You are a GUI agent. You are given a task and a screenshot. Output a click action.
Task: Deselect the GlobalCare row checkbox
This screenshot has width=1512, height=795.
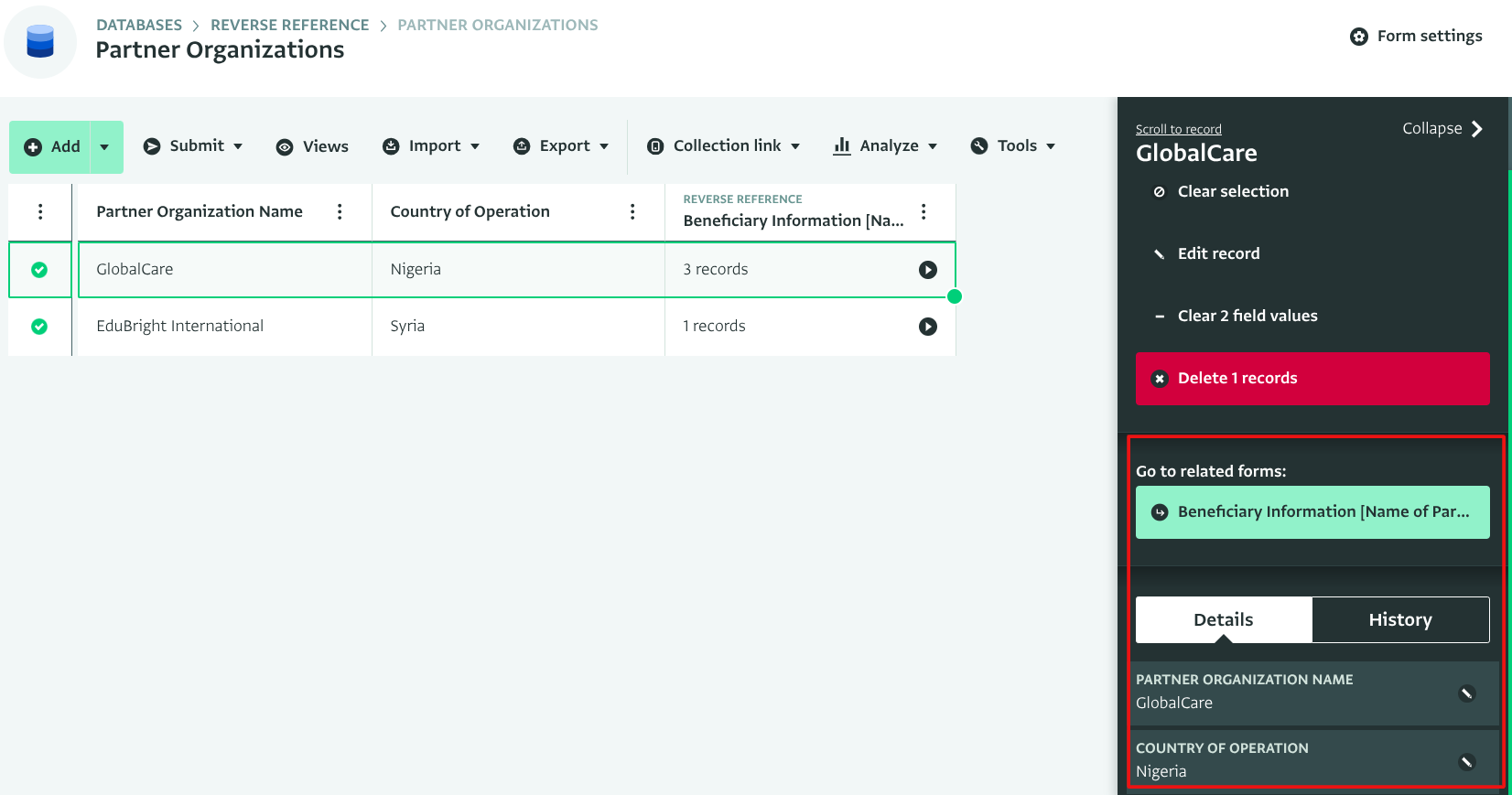39,270
